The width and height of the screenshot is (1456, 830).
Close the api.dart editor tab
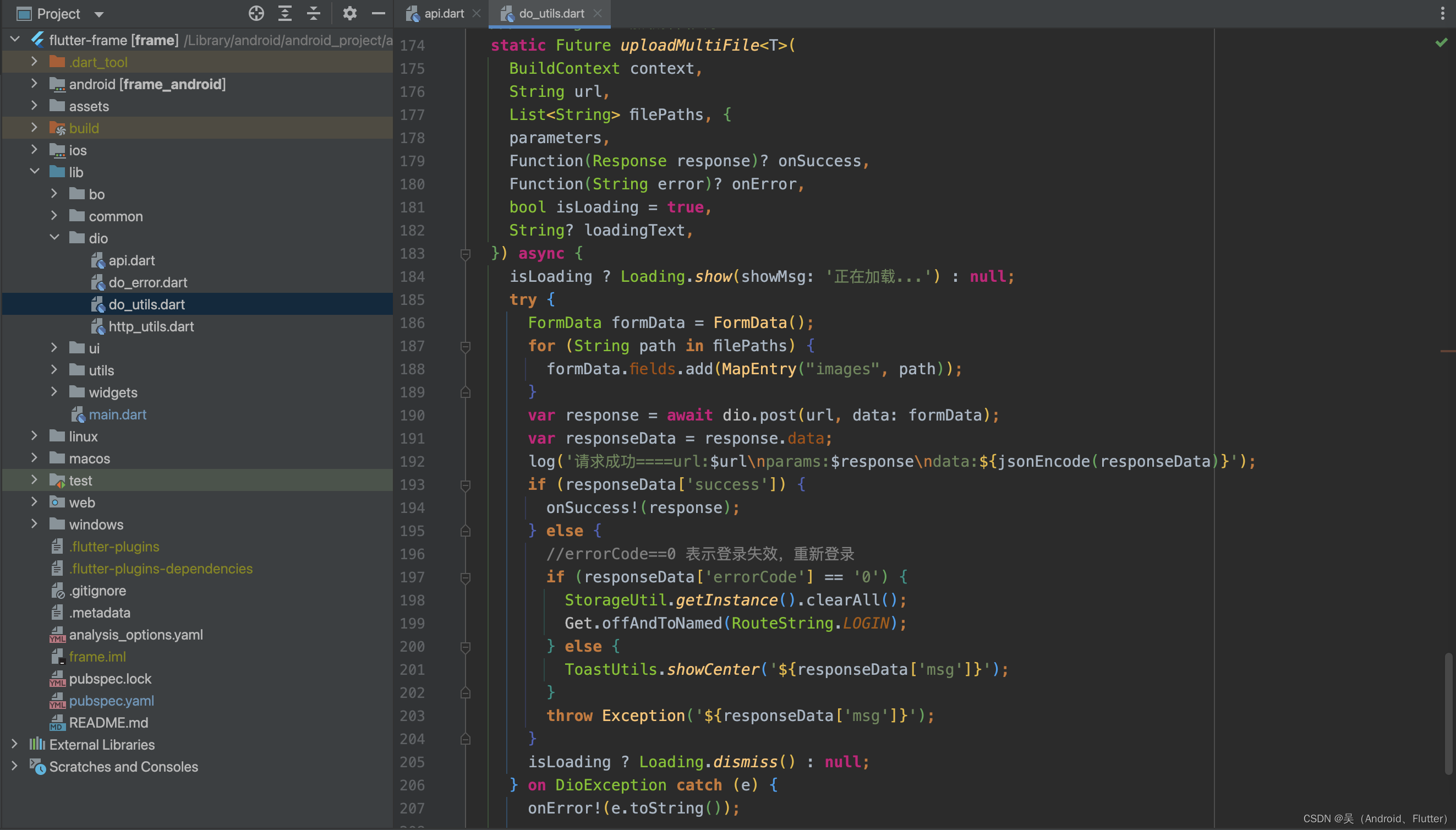coord(477,13)
